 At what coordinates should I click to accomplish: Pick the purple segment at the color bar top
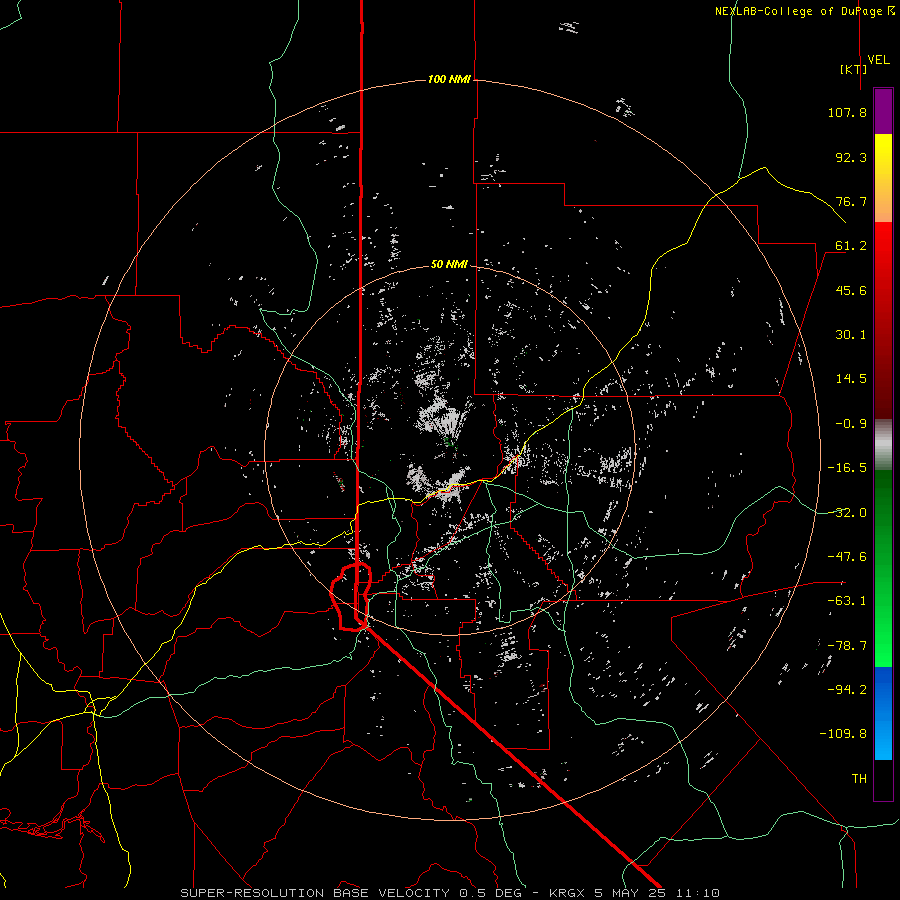[x=883, y=111]
